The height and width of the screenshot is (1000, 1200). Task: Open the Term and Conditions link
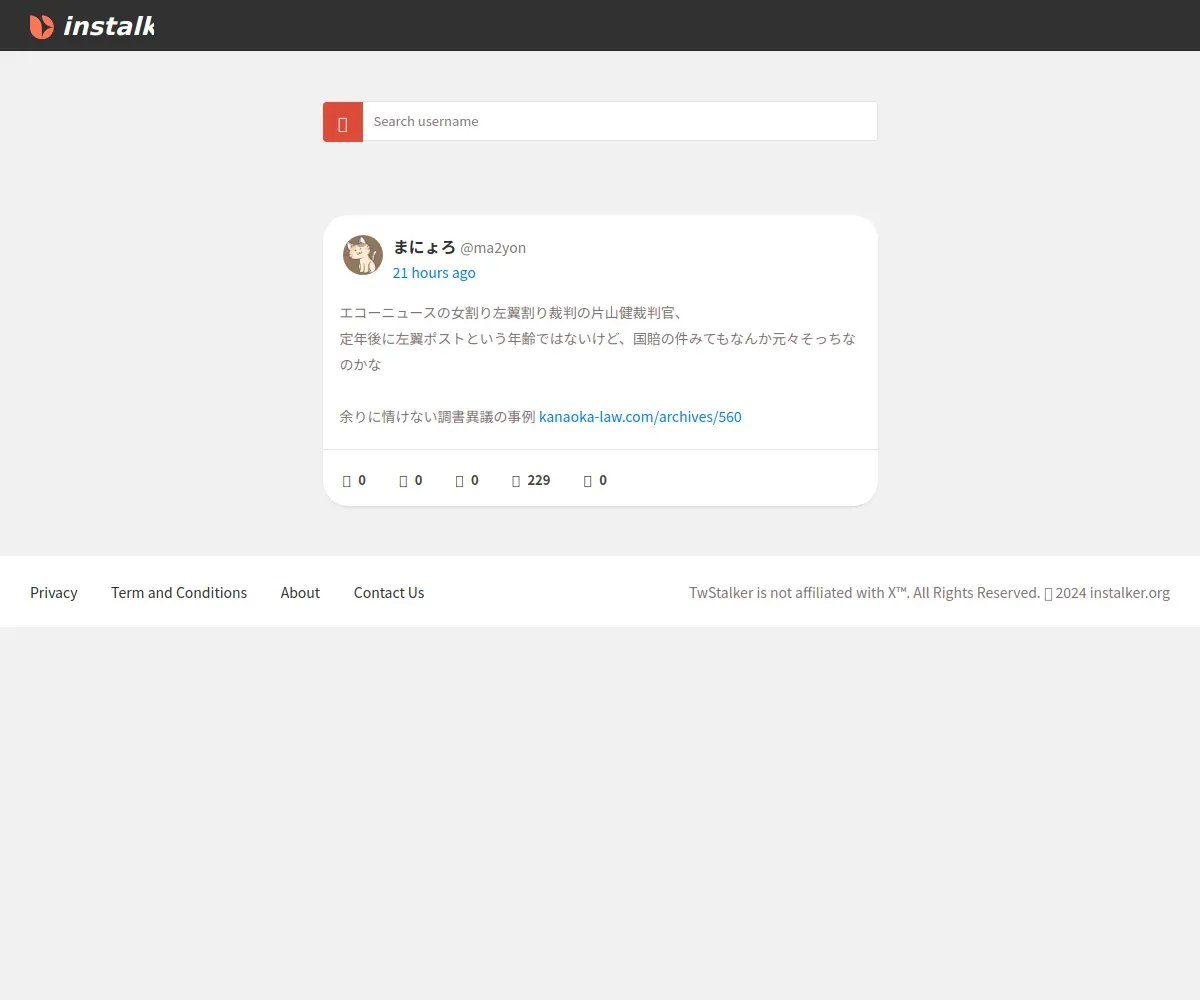[x=179, y=593]
